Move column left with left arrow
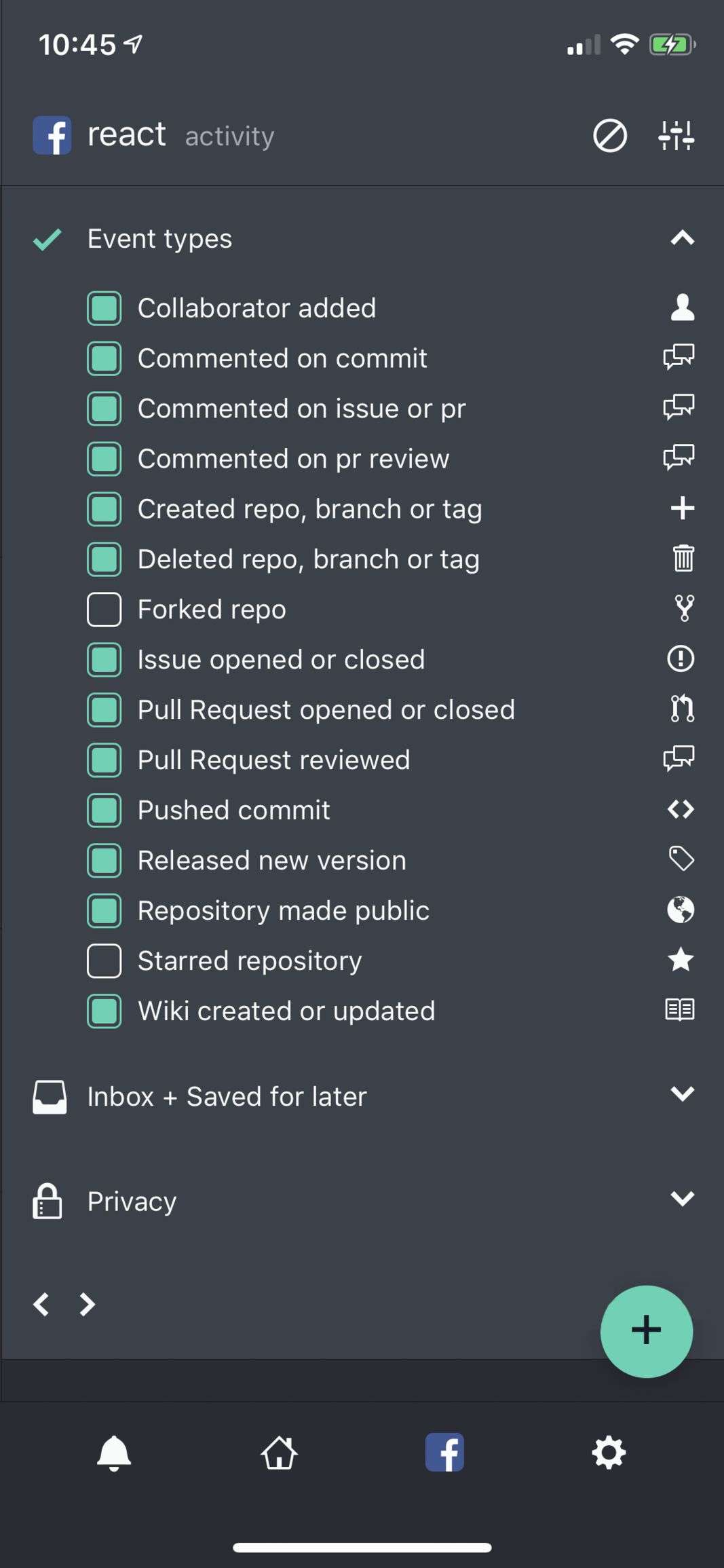 pos(41,1304)
